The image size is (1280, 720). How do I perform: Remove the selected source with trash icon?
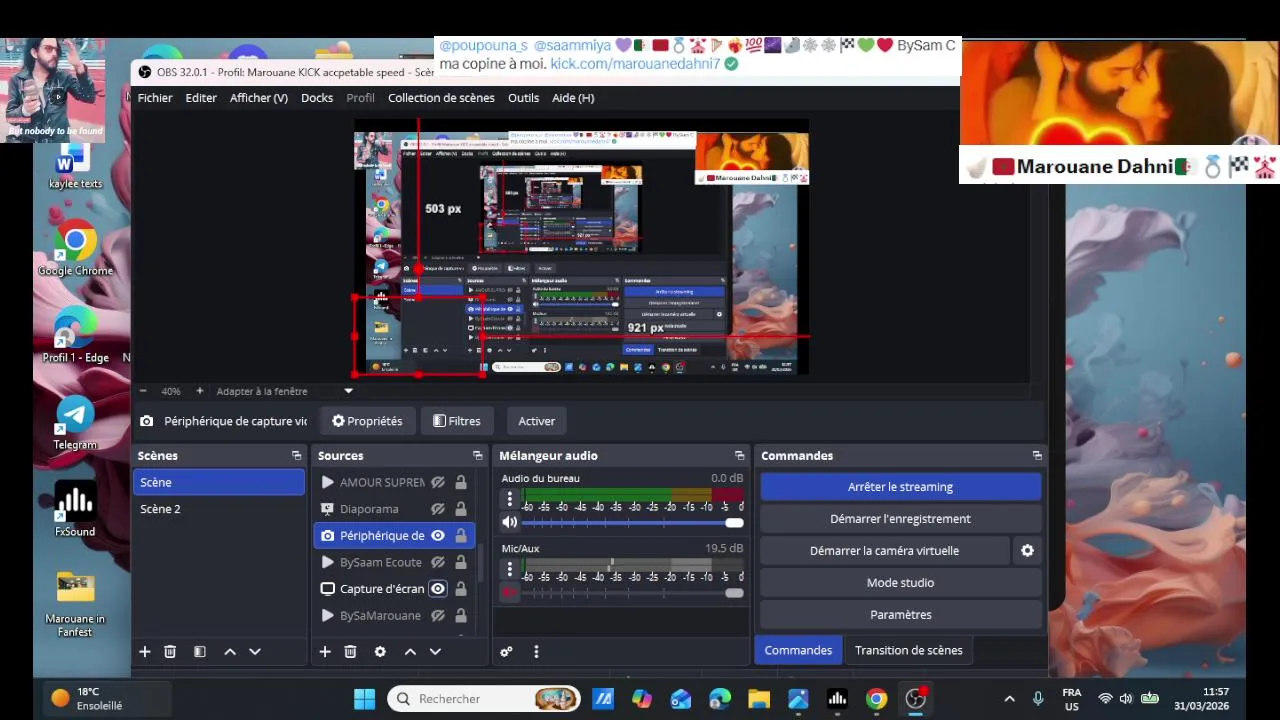pyautogui.click(x=350, y=651)
